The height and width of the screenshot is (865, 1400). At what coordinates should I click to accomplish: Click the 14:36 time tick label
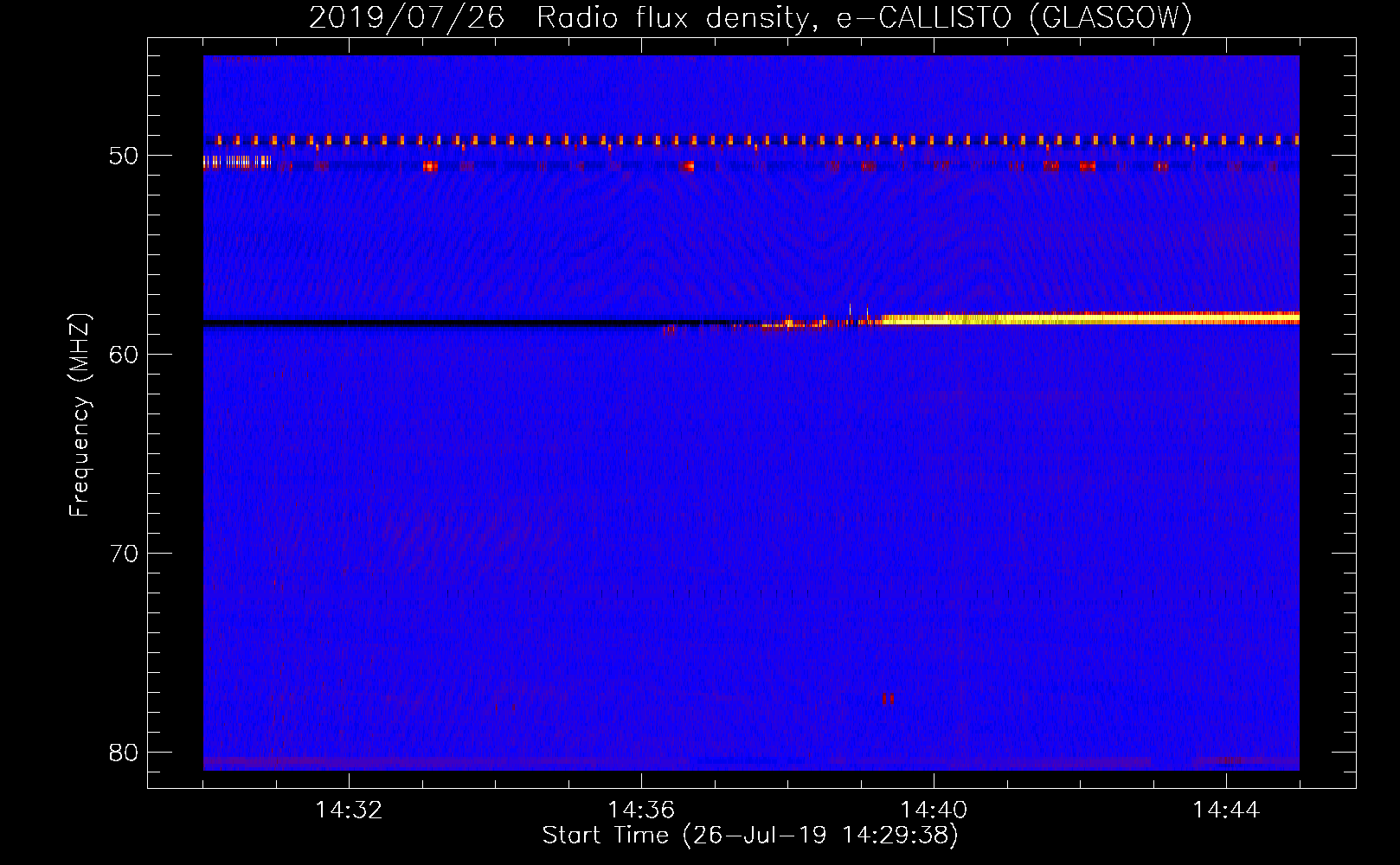tap(641, 811)
